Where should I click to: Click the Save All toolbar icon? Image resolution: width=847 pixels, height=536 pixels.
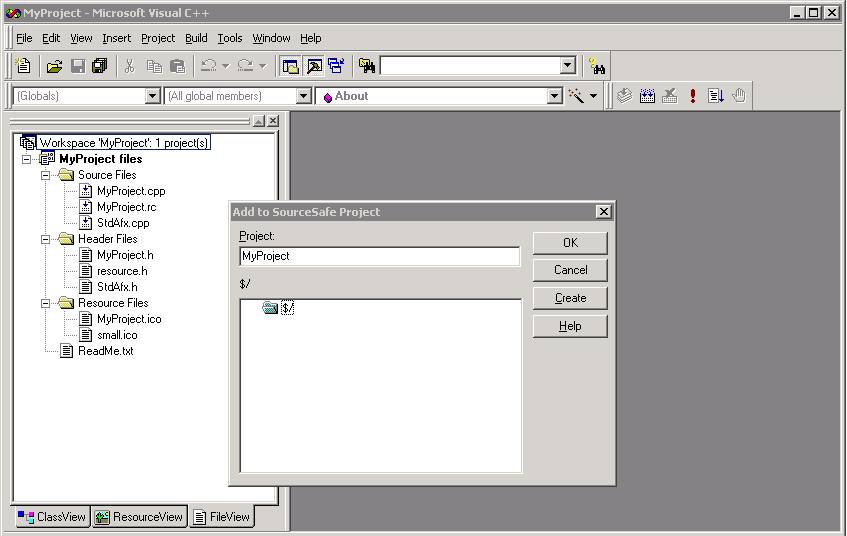99,66
